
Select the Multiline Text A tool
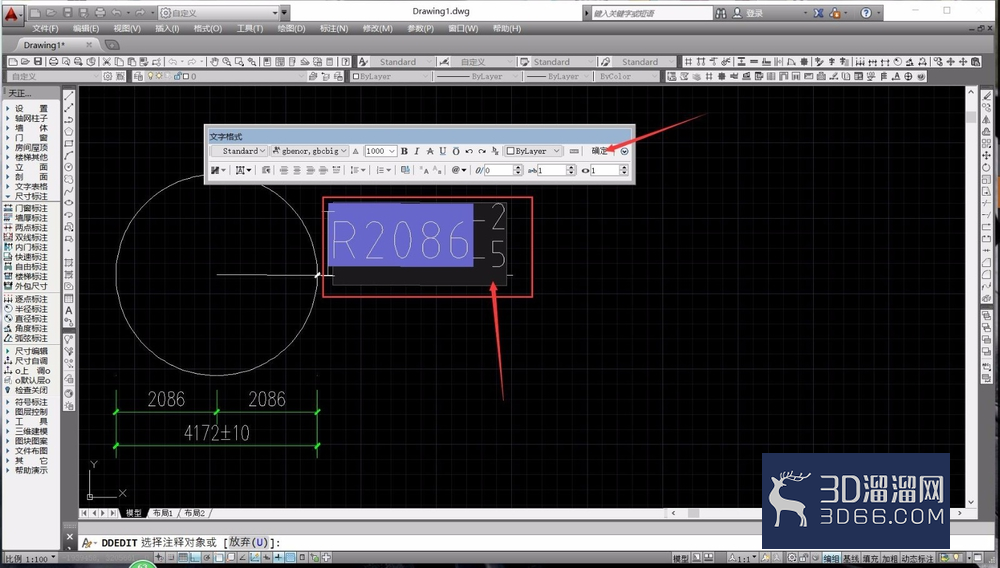point(69,310)
